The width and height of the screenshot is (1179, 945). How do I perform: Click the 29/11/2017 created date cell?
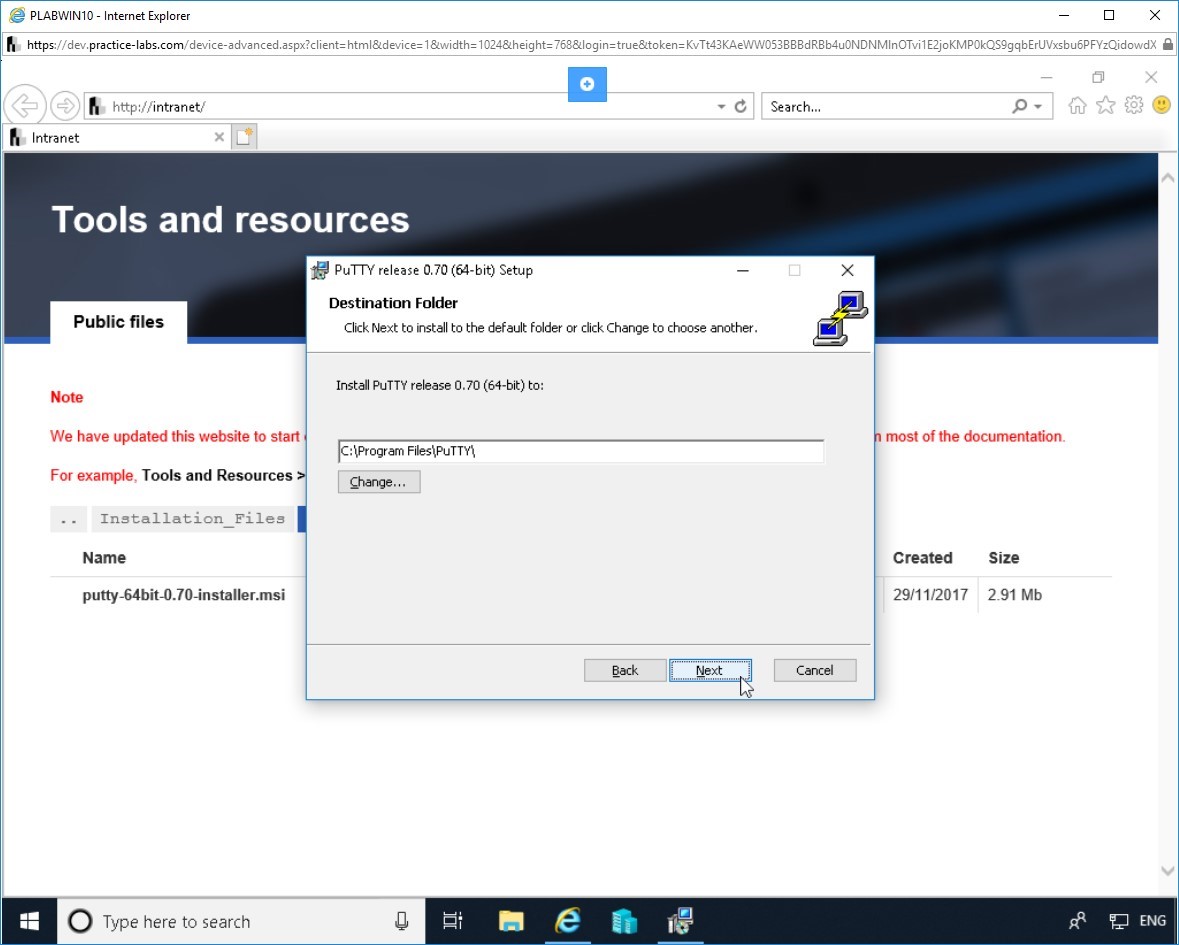point(931,595)
